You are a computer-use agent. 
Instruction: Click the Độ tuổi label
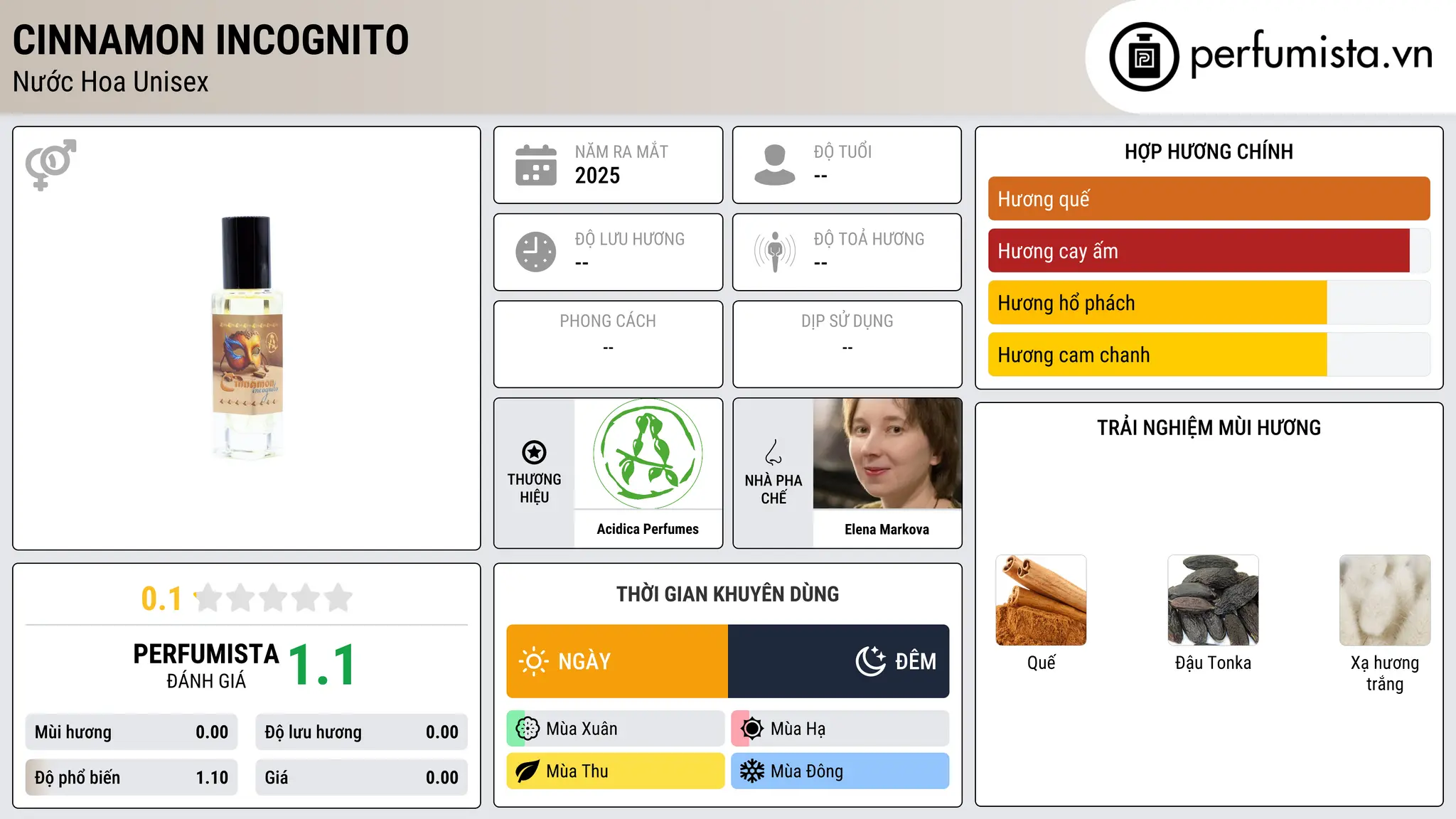(x=842, y=151)
